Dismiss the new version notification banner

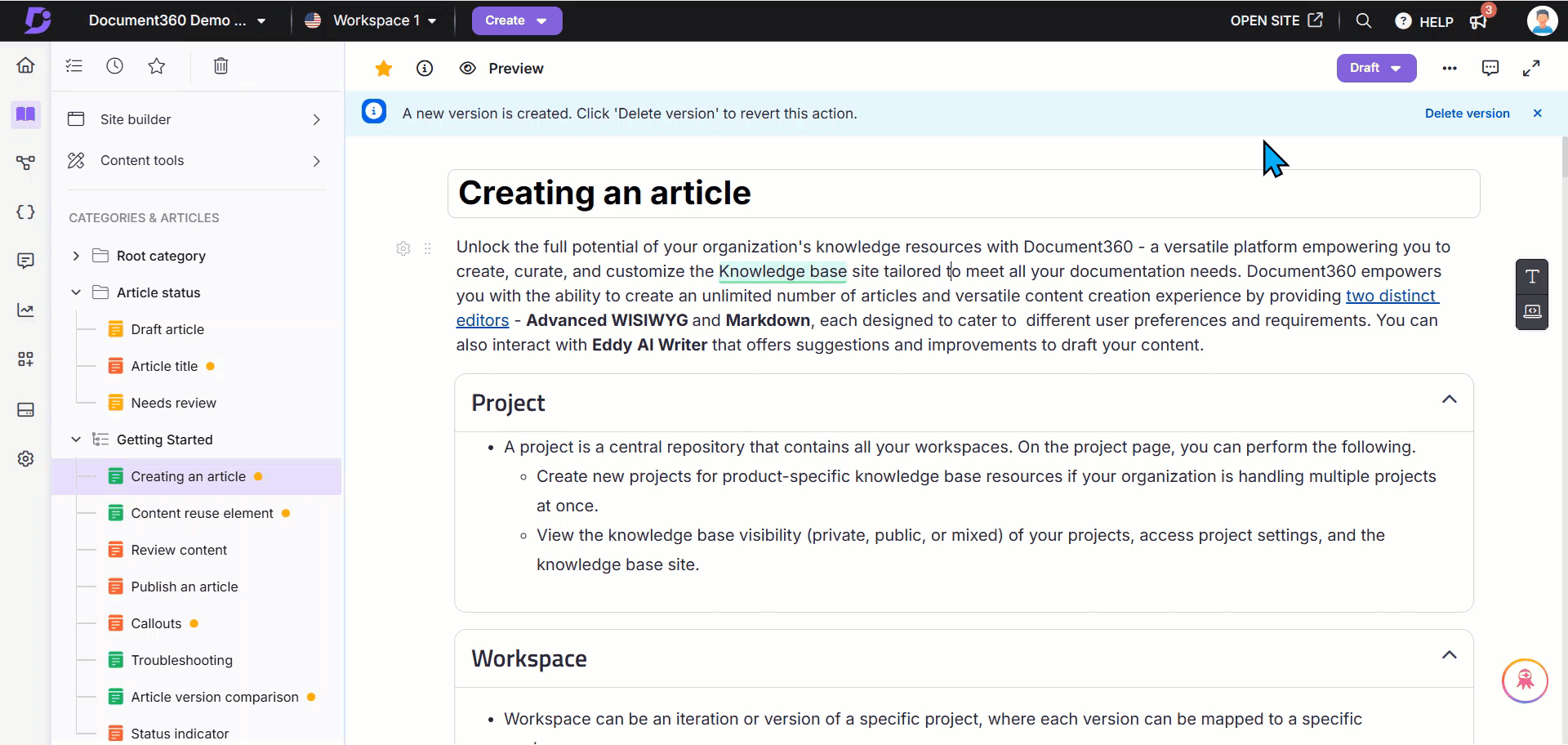(x=1537, y=114)
